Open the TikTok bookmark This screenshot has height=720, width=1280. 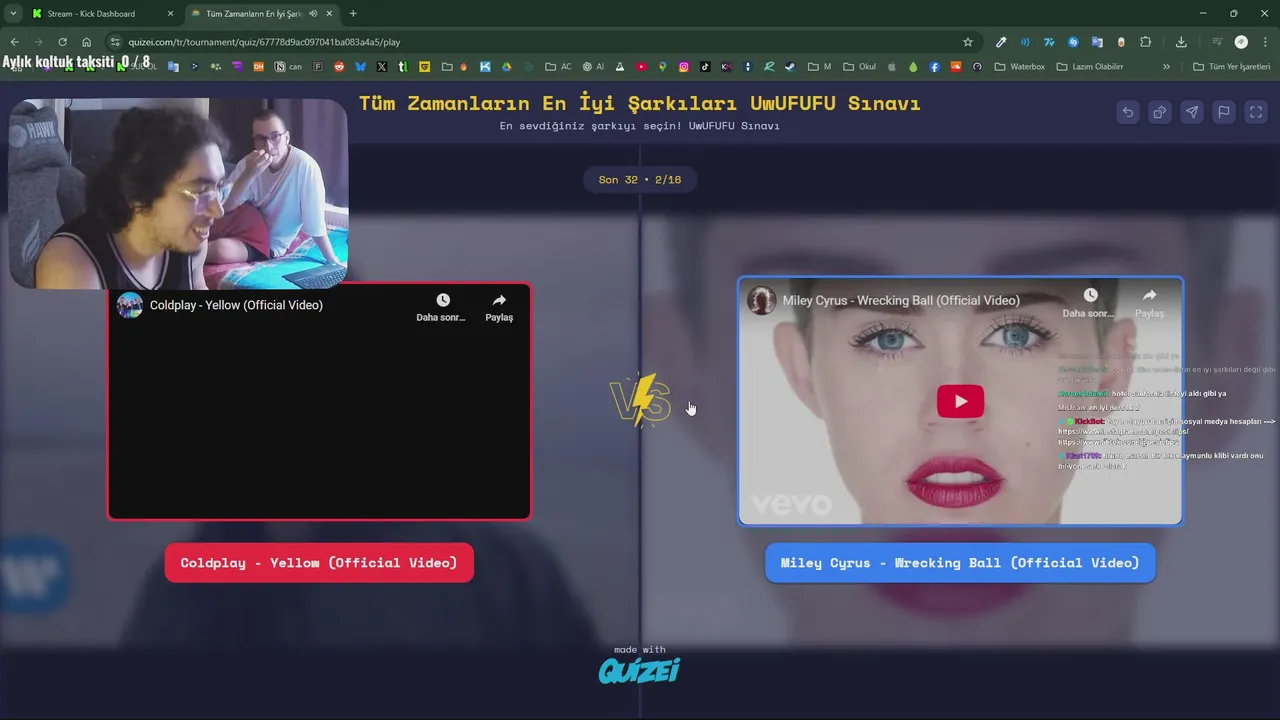[705, 67]
